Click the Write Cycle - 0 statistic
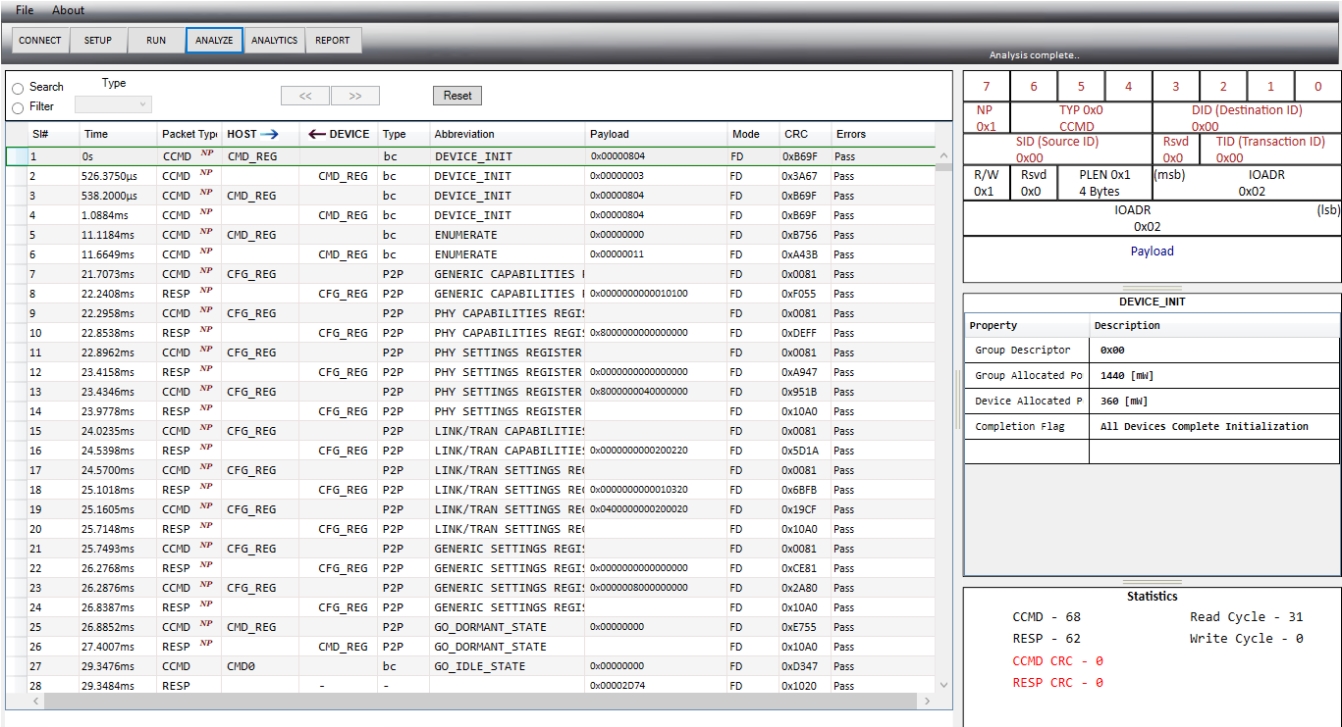 click(x=1246, y=639)
